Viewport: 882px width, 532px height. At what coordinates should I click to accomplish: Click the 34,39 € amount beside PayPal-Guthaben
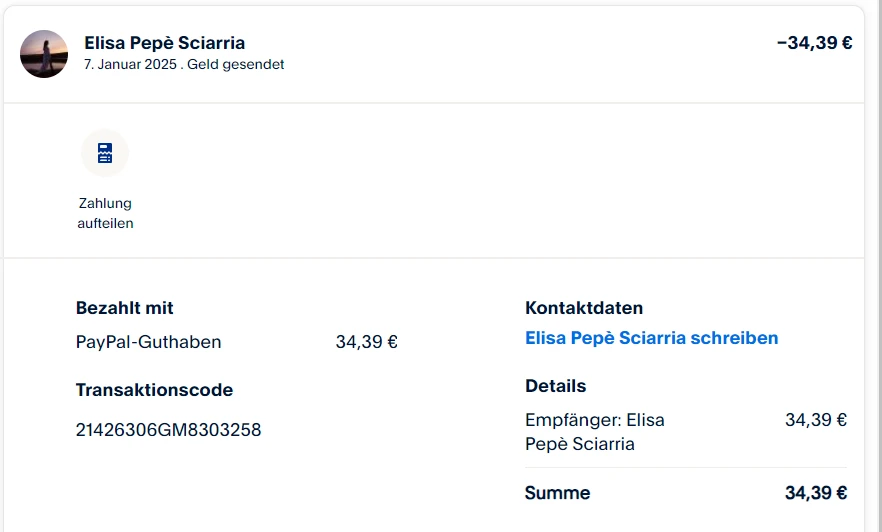coord(366,342)
